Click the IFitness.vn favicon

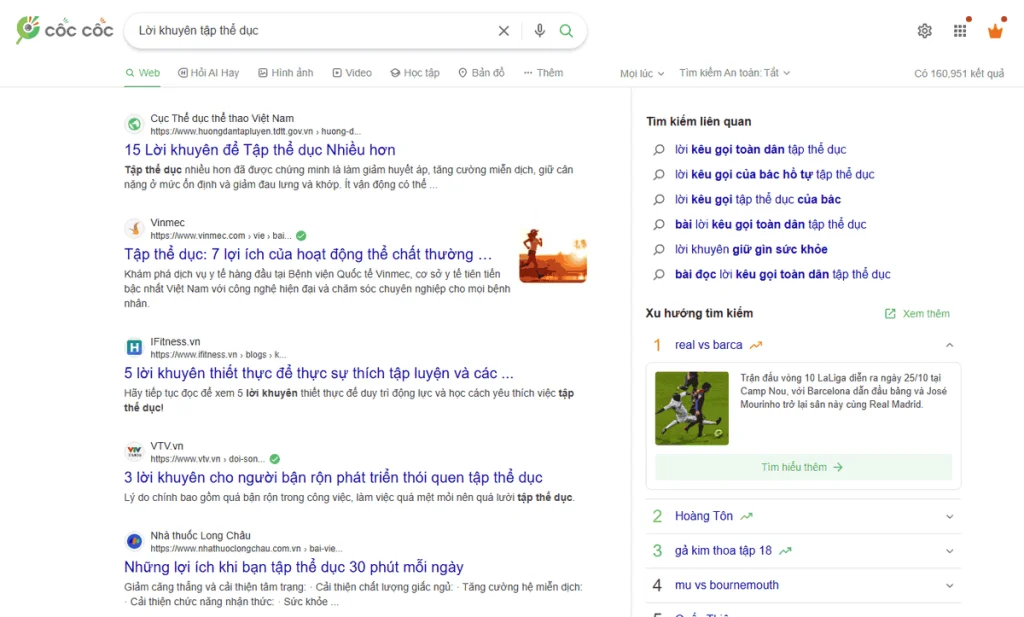pos(134,347)
